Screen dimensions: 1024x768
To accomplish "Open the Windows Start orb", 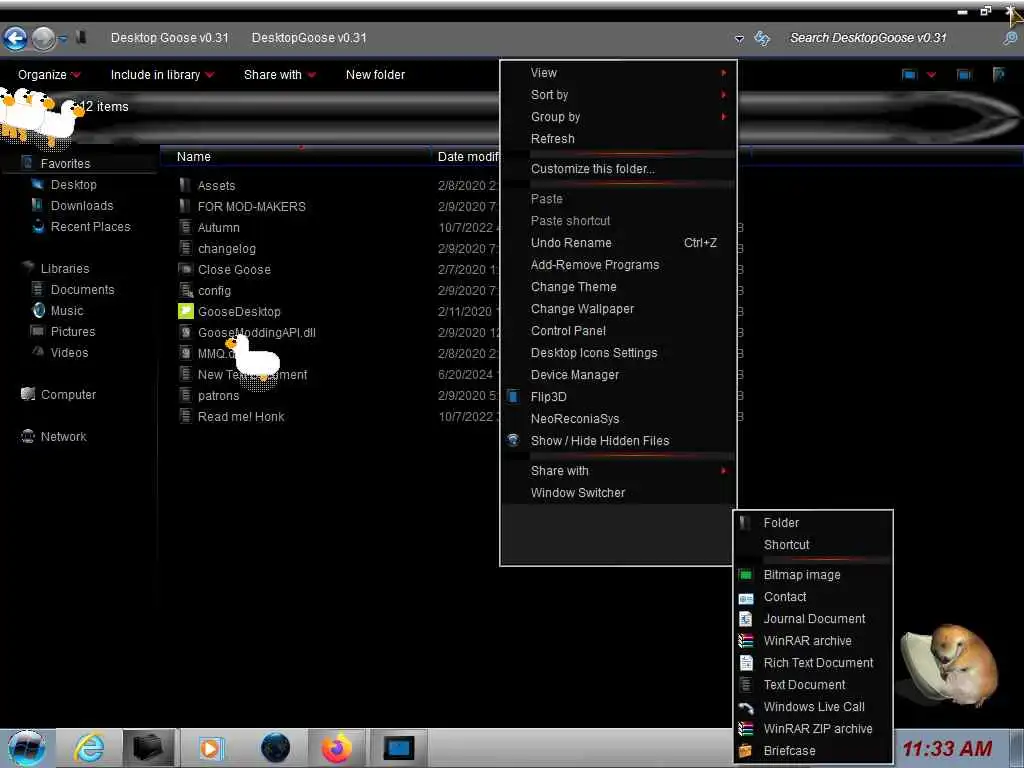I will point(26,748).
